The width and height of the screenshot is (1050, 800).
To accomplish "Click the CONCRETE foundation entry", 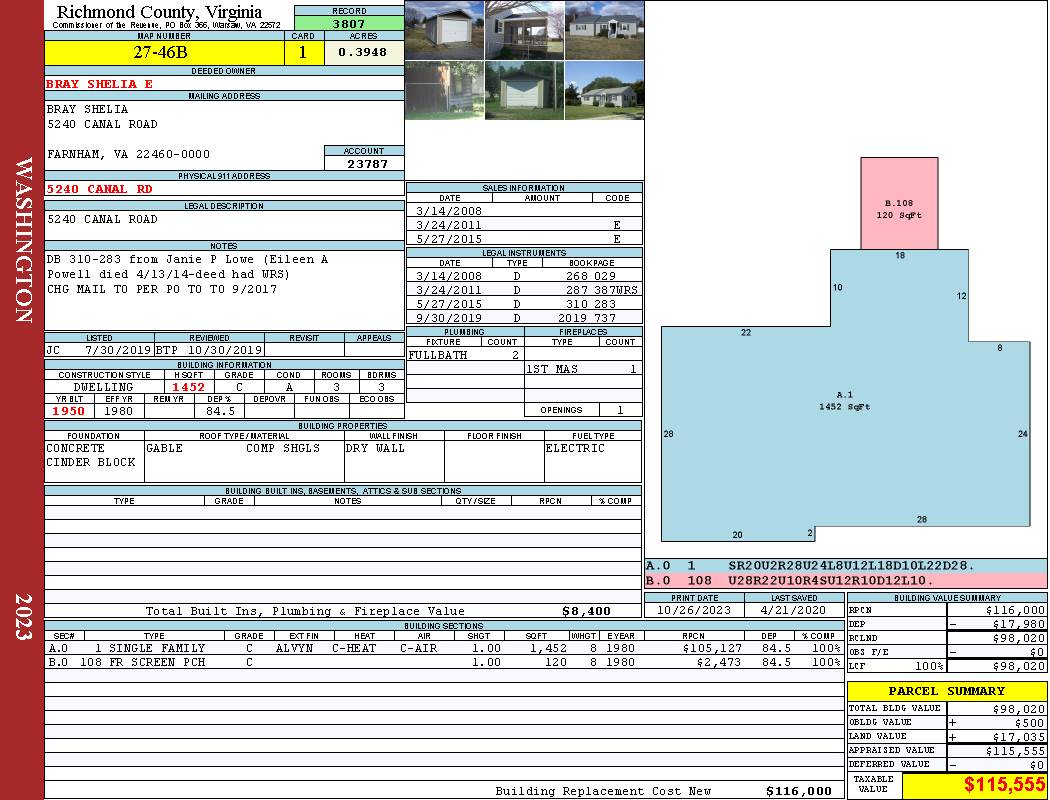I will [75, 448].
